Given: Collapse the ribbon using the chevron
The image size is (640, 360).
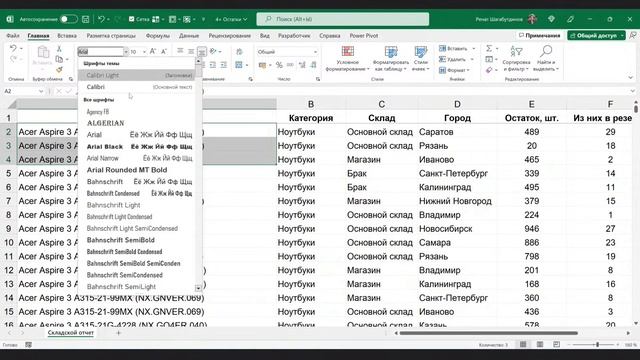Looking at the screenshot, I should point(631,78).
